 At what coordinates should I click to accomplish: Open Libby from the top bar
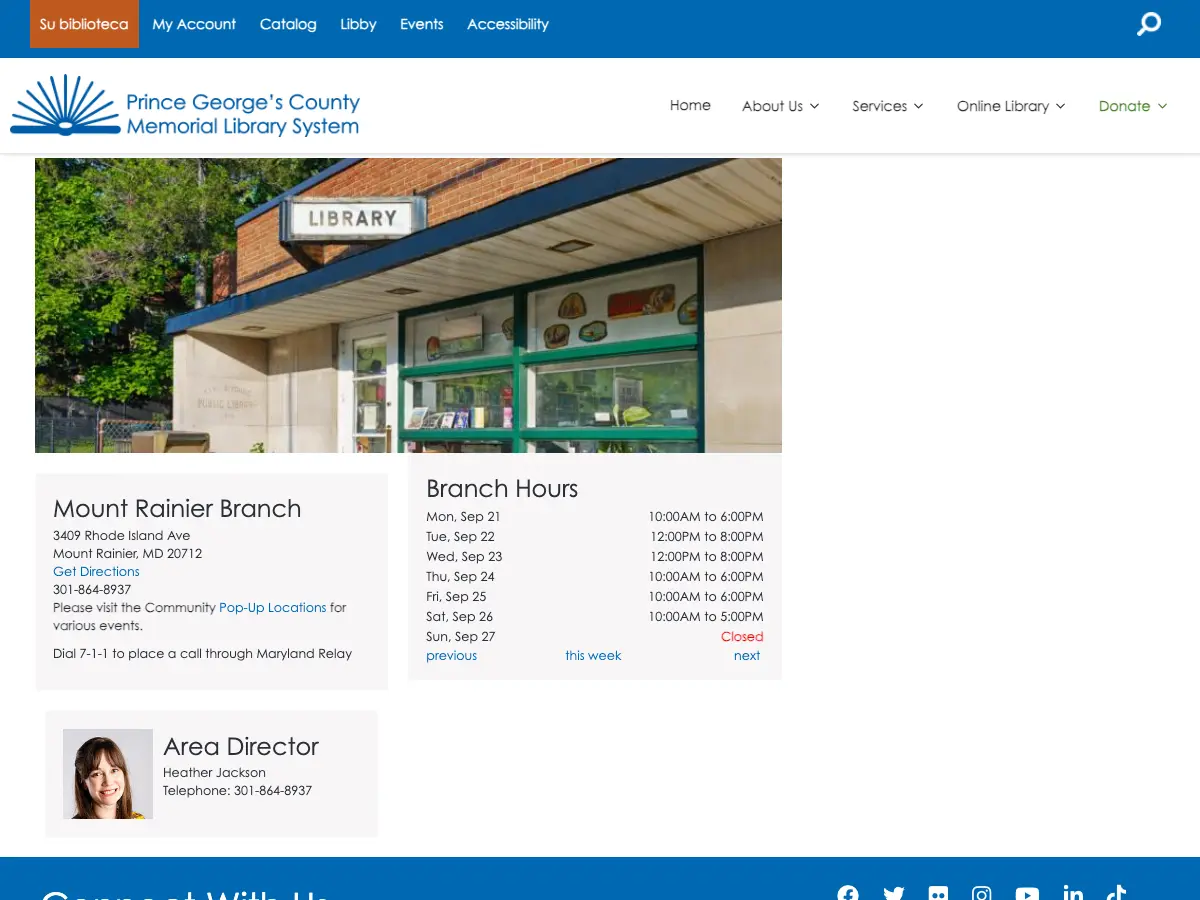(x=358, y=24)
